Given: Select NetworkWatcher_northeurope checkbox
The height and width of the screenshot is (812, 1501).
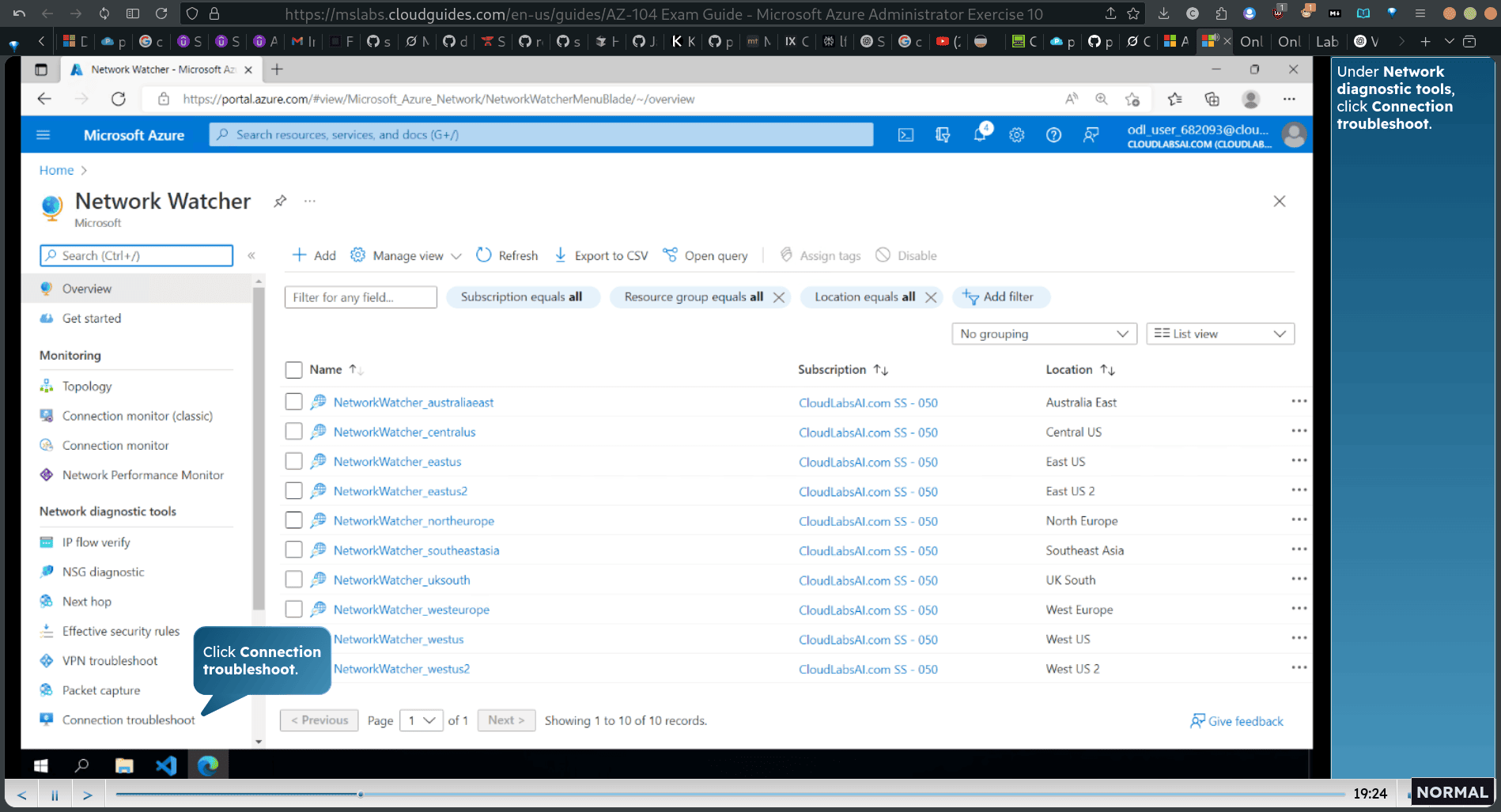Looking at the screenshot, I should 293,520.
